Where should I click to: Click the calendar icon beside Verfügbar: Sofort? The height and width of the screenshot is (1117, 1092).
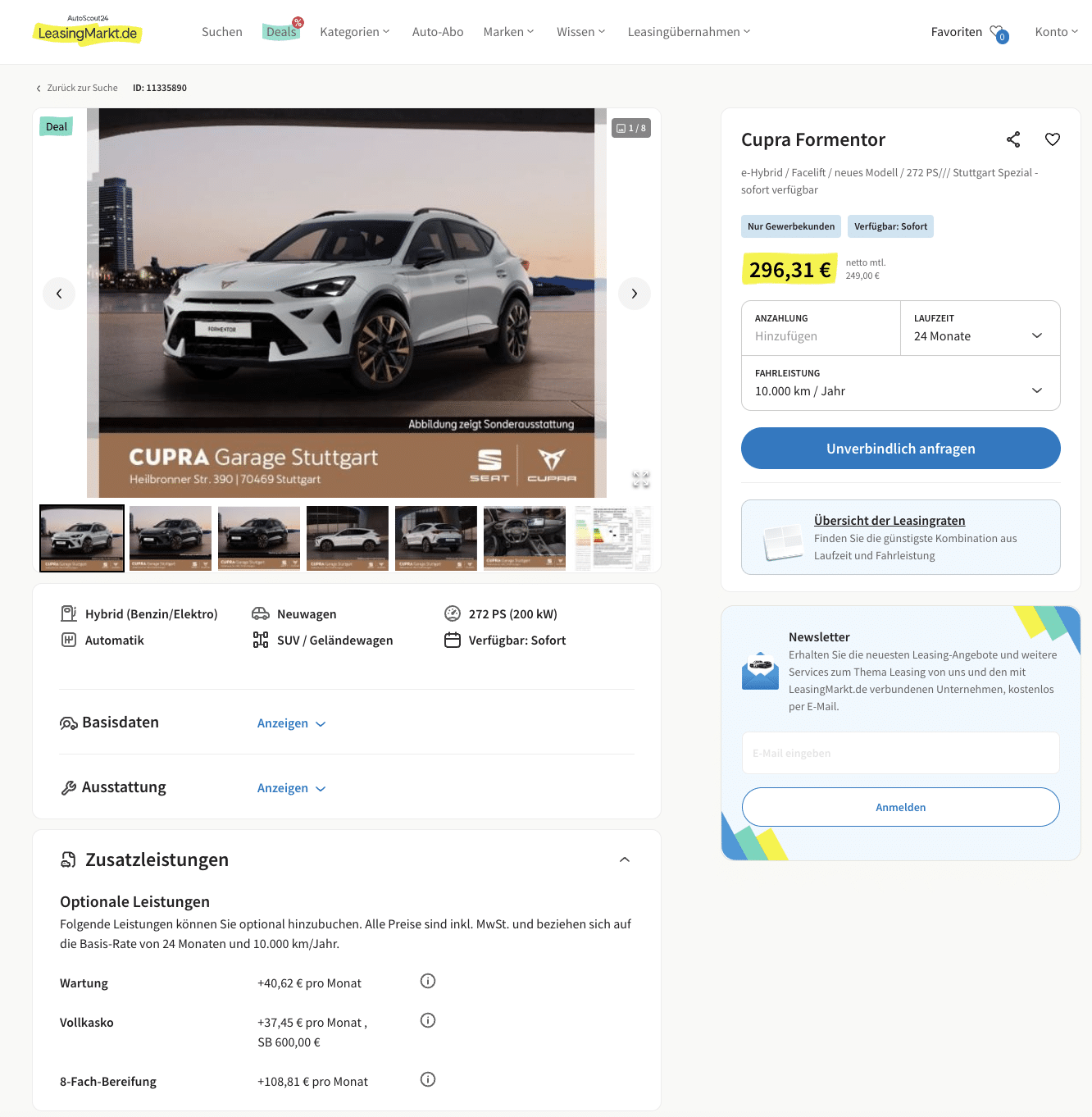453,640
